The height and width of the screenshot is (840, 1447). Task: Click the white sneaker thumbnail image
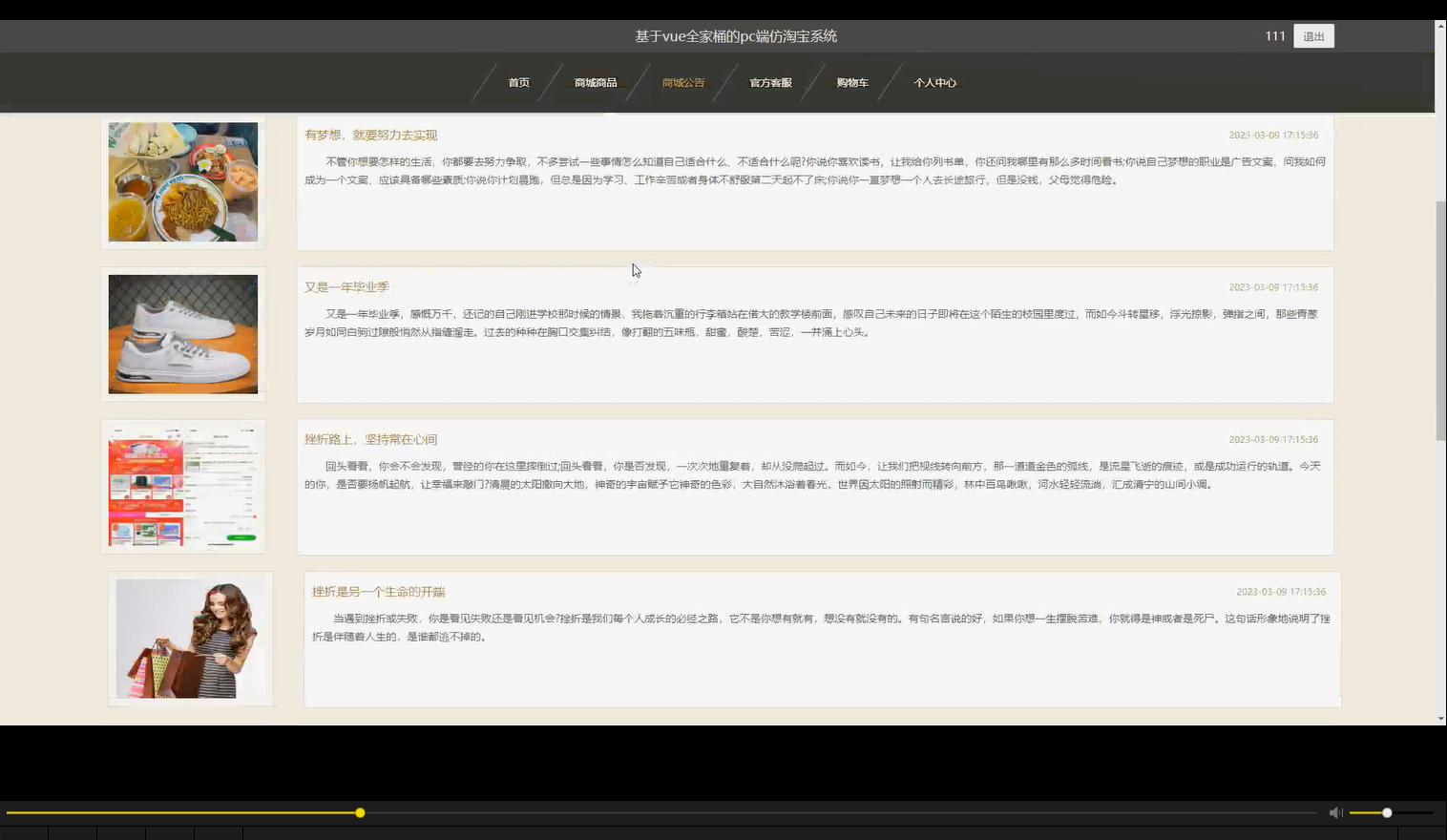tap(182, 334)
